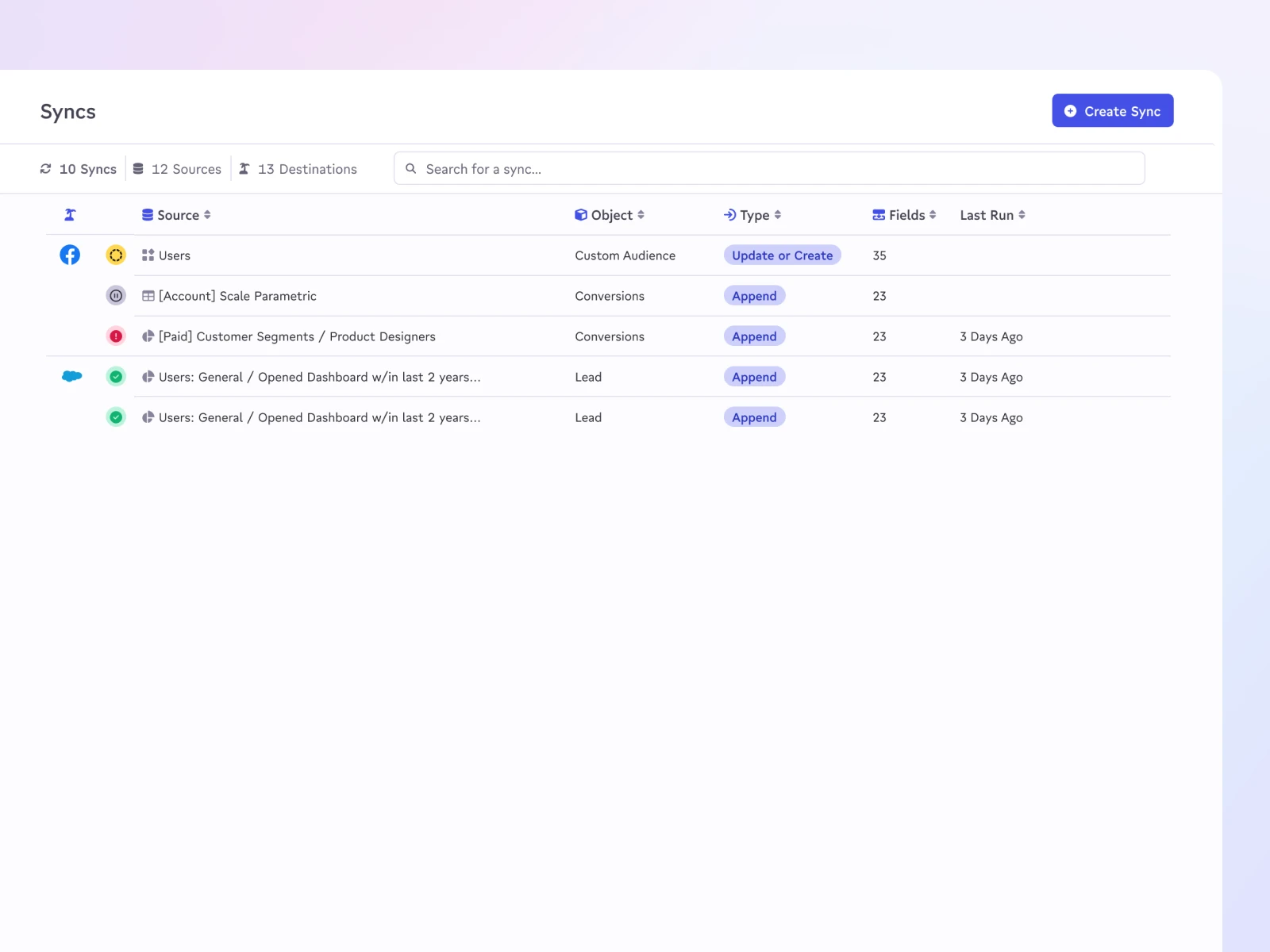Image resolution: width=1270 pixels, height=952 pixels.
Task: Click the Create Sync button
Action: pyautogui.click(x=1112, y=111)
